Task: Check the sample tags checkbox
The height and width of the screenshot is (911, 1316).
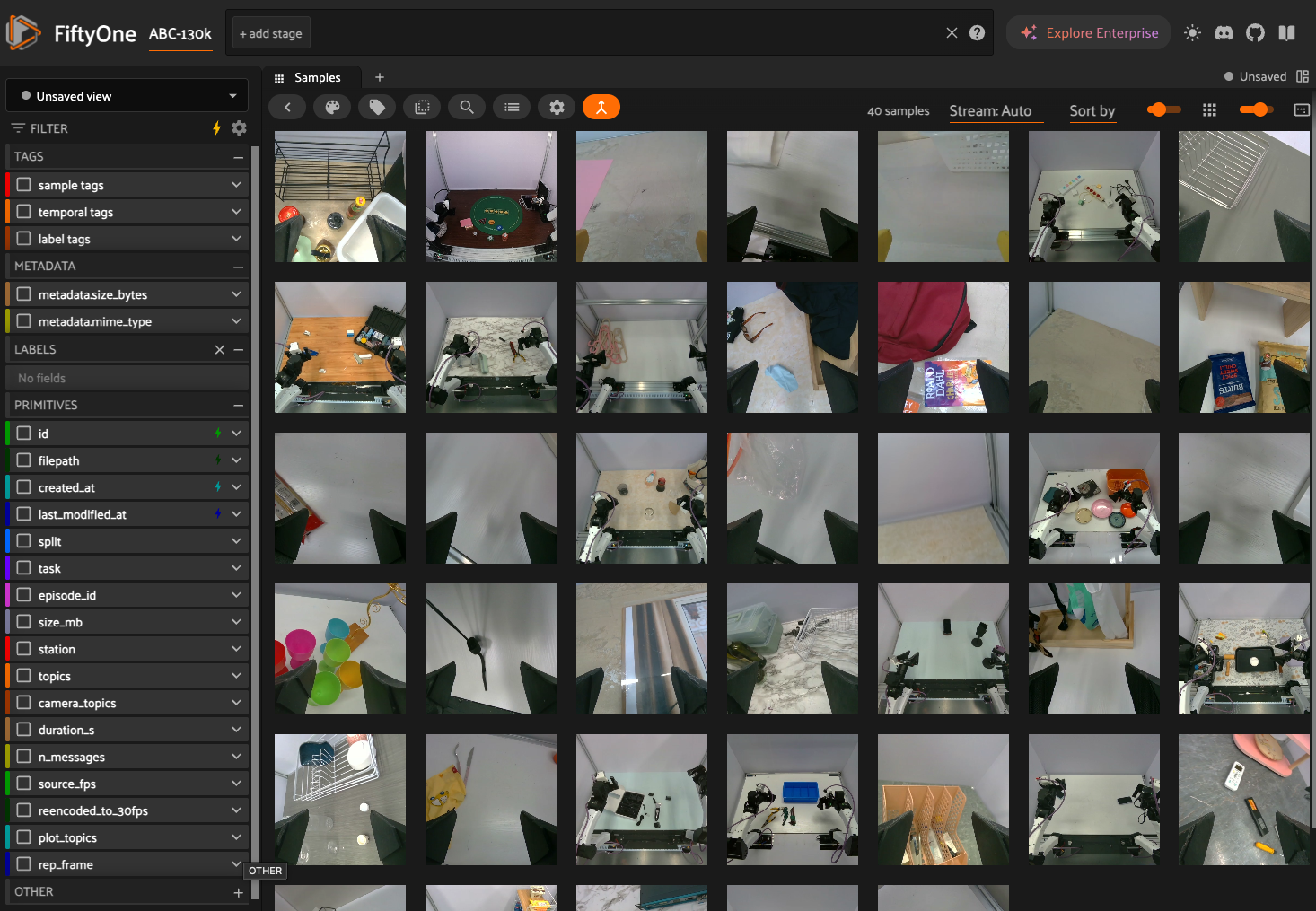Action: 24,185
